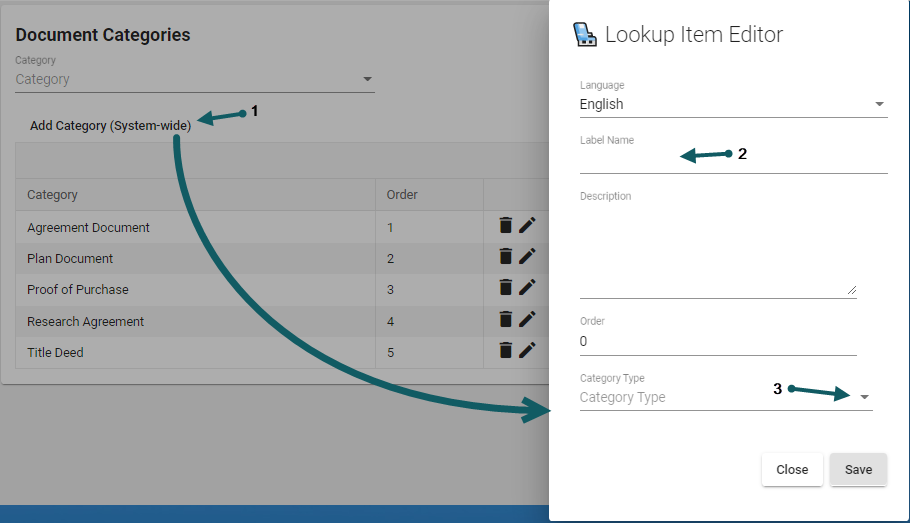Delete the Agreement Document category
Screen dimensions: 910x523
coord(506,226)
